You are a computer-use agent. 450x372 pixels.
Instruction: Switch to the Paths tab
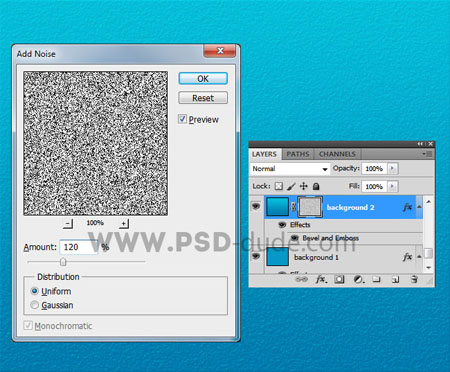click(x=298, y=154)
